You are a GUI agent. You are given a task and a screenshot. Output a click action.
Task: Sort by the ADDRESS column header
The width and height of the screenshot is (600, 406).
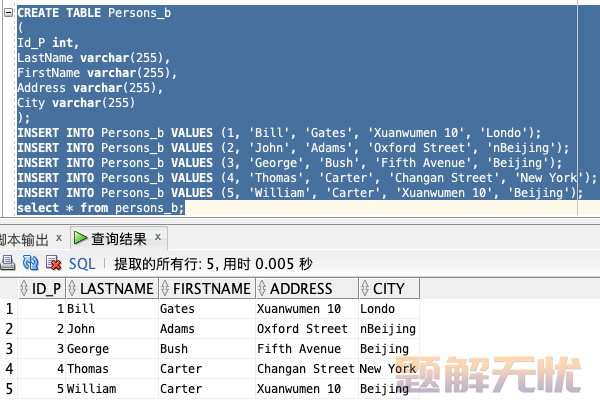point(307,289)
